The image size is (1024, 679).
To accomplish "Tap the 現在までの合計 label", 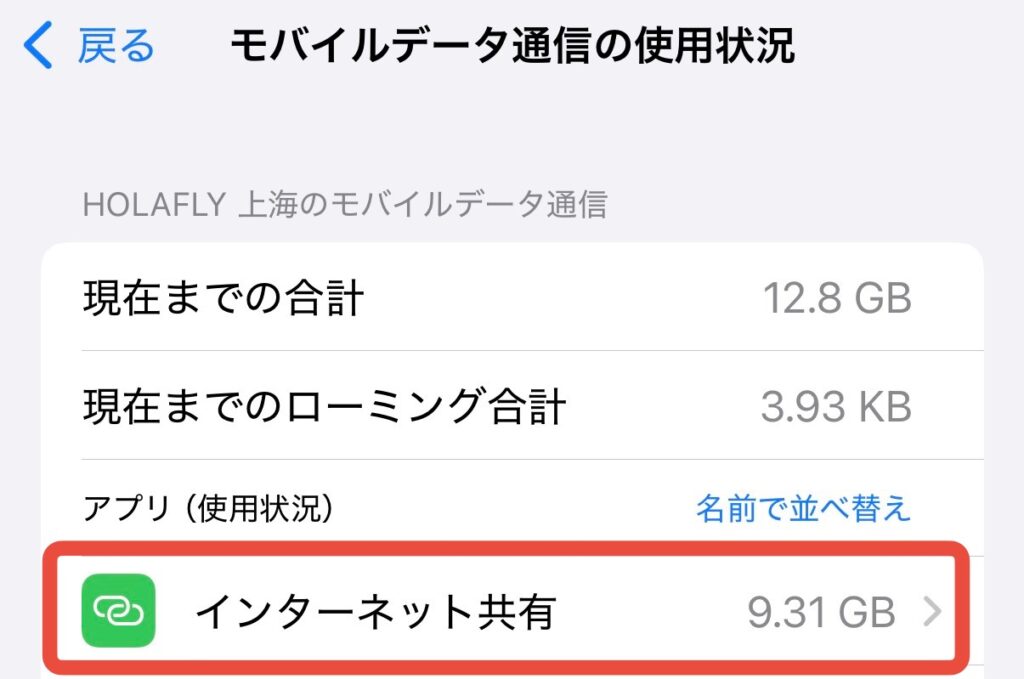I will tap(223, 298).
